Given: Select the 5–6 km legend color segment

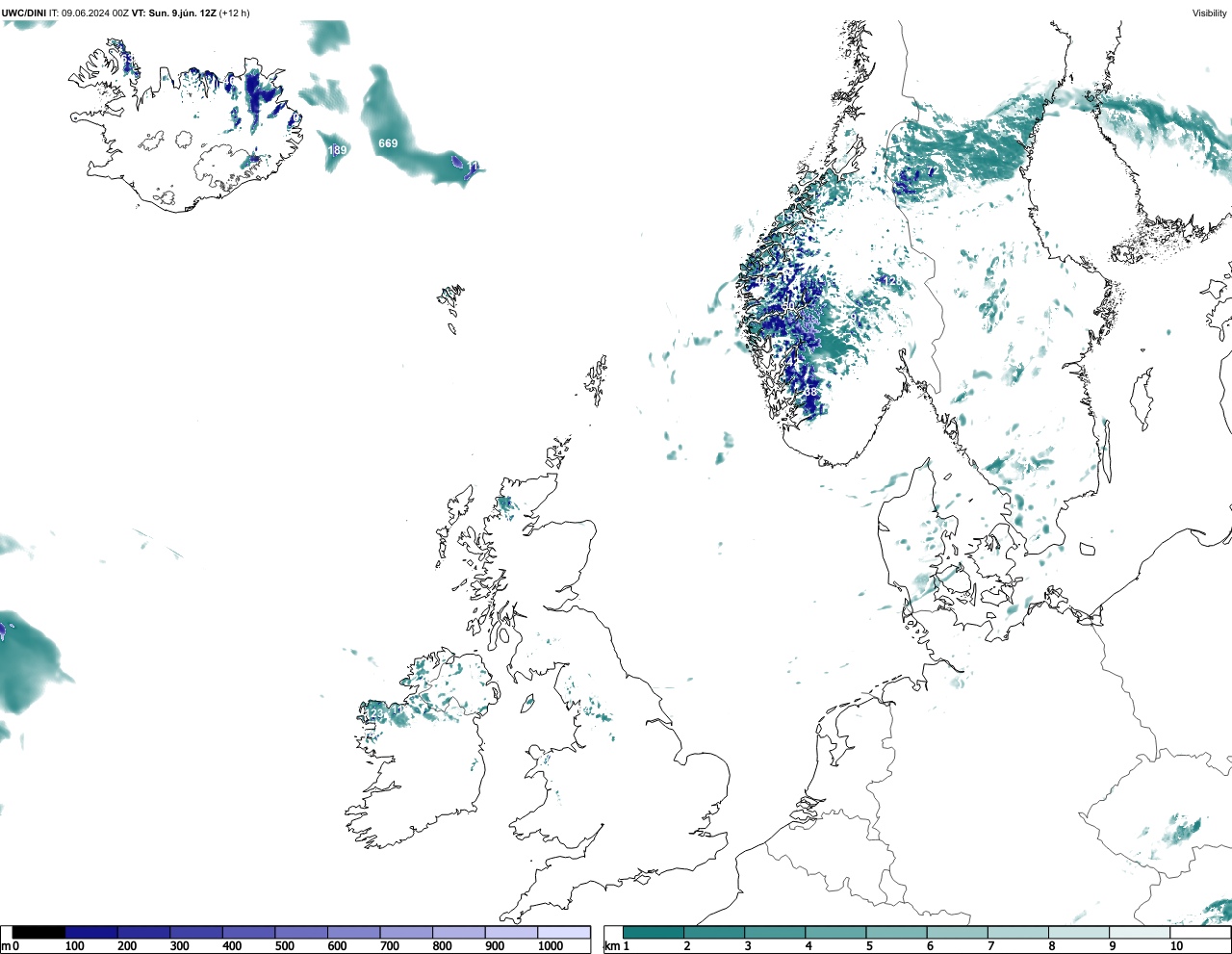Looking at the screenshot, I should pyautogui.click(x=897, y=933).
